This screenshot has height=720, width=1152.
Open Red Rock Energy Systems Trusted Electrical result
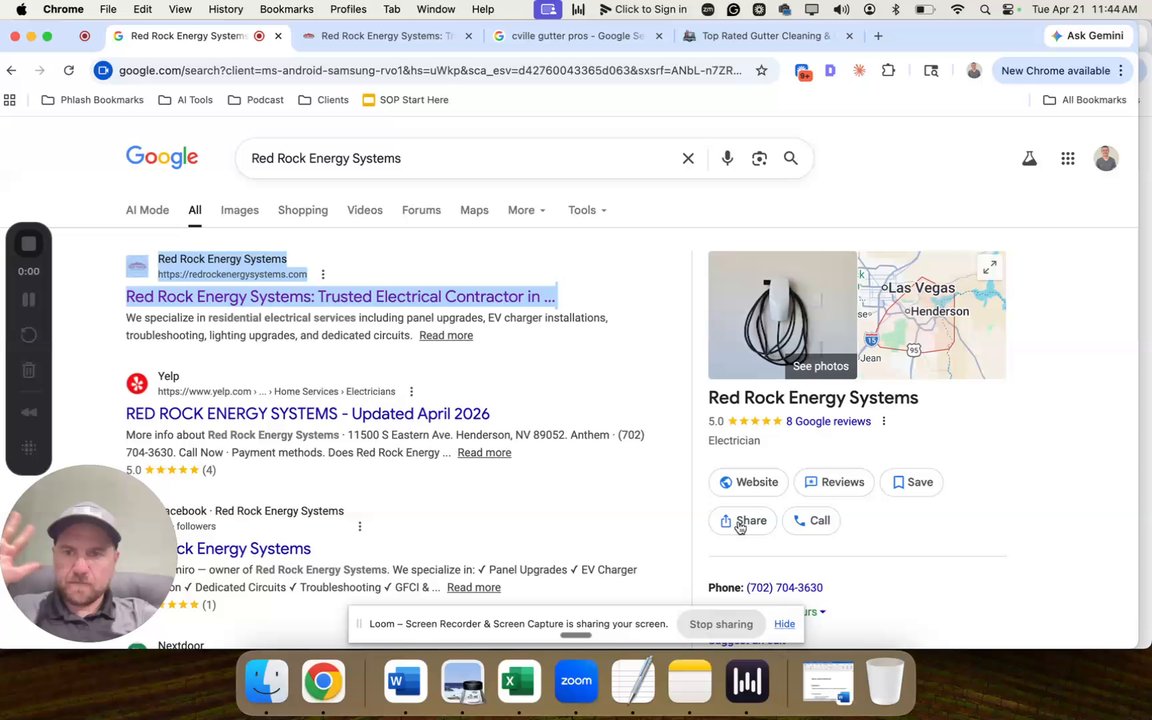[x=340, y=297]
